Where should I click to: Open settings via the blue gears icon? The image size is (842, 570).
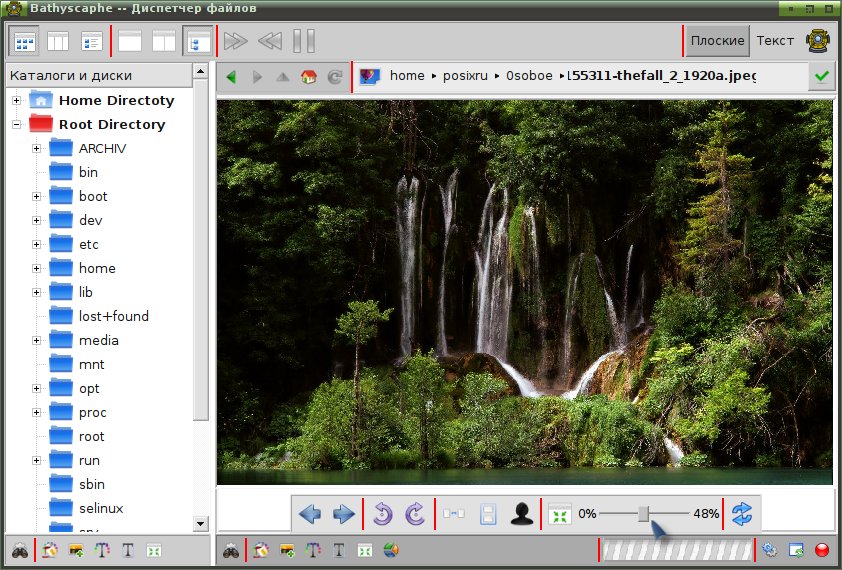point(769,551)
